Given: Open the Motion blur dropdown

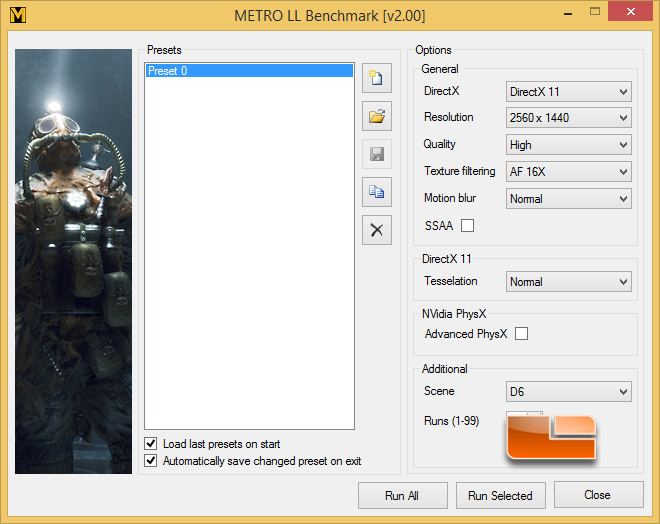Looking at the screenshot, I should point(569,199).
